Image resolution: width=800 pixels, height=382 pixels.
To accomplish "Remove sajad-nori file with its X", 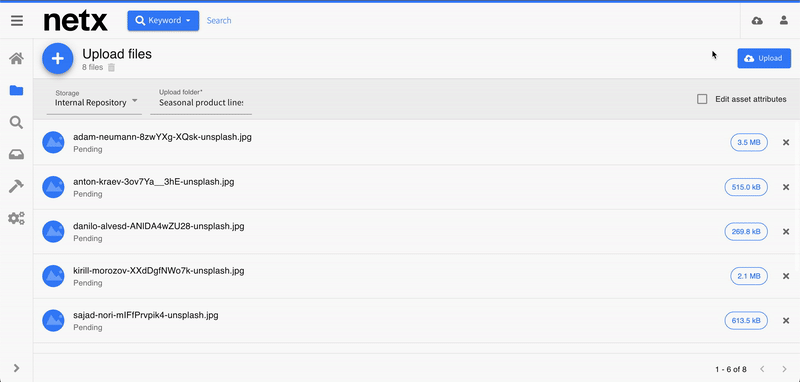I will pos(786,321).
